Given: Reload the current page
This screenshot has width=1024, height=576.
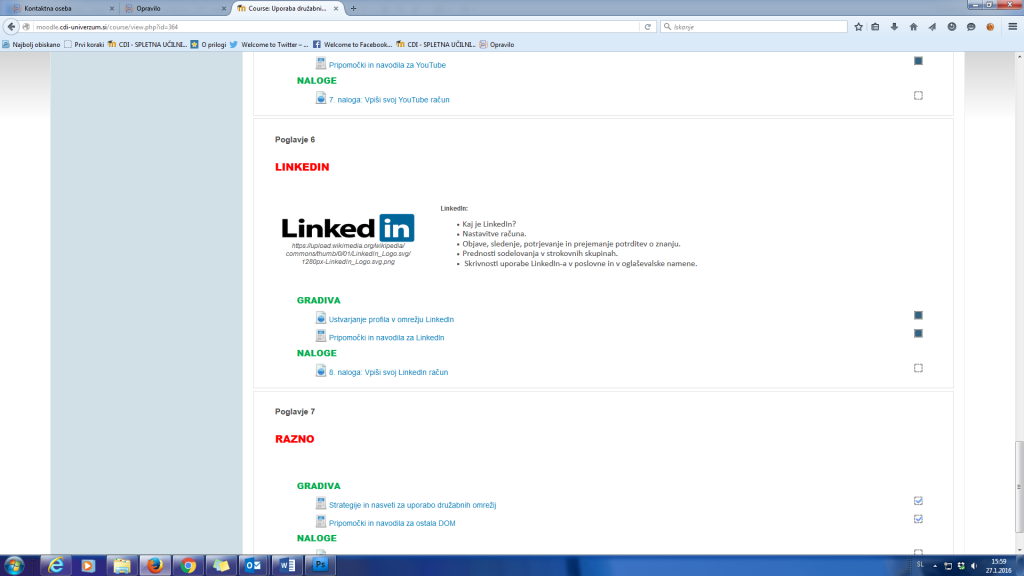Looking at the screenshot, I should [648, 27].
